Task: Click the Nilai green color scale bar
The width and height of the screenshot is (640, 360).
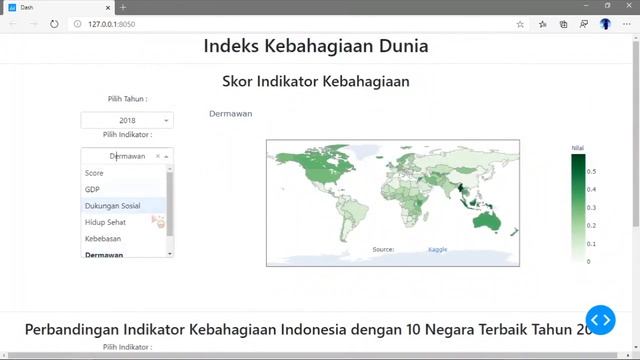Action: [578, 207]
